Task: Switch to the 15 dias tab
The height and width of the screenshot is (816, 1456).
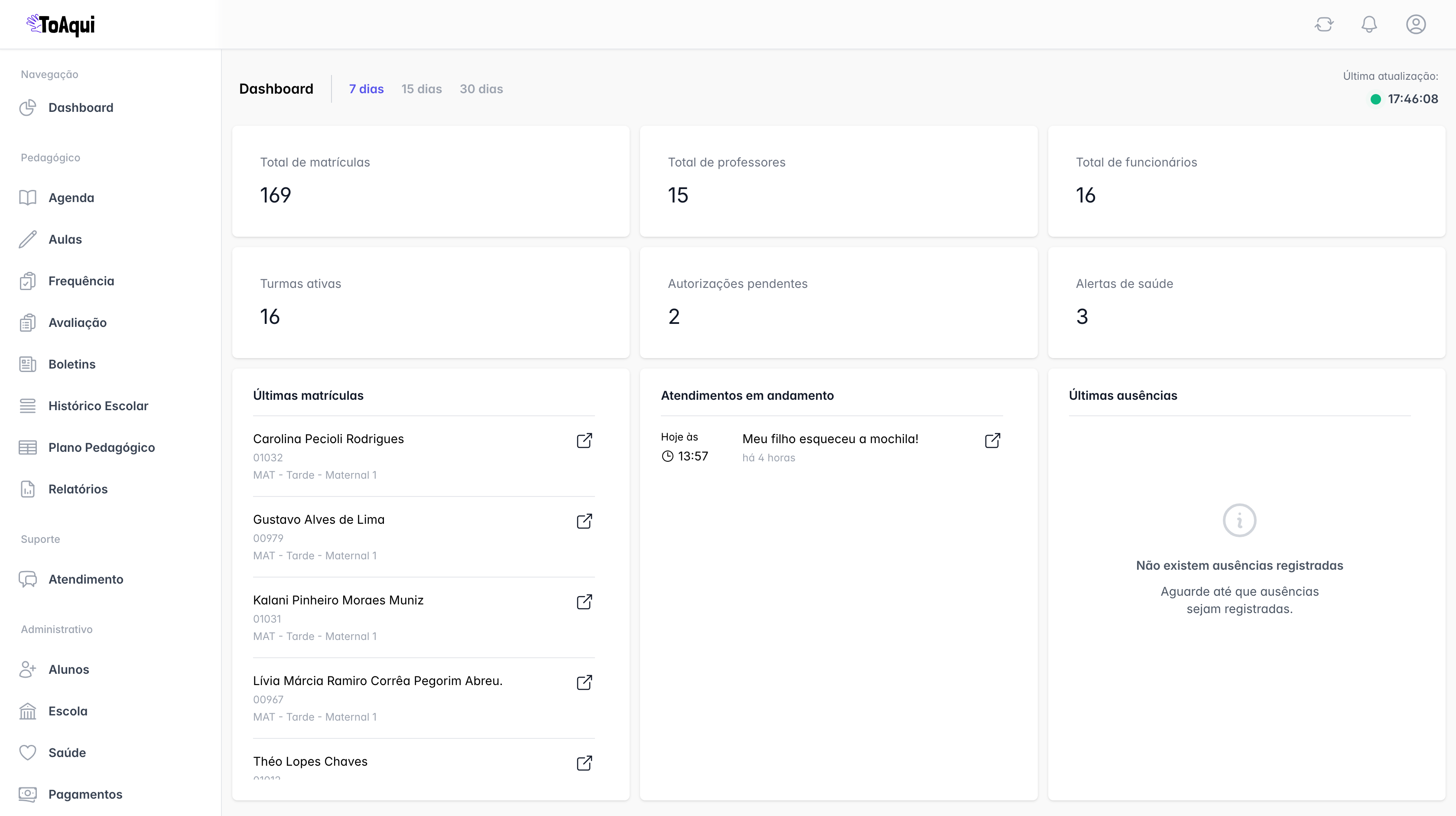Action: click(x=422, y=89)
